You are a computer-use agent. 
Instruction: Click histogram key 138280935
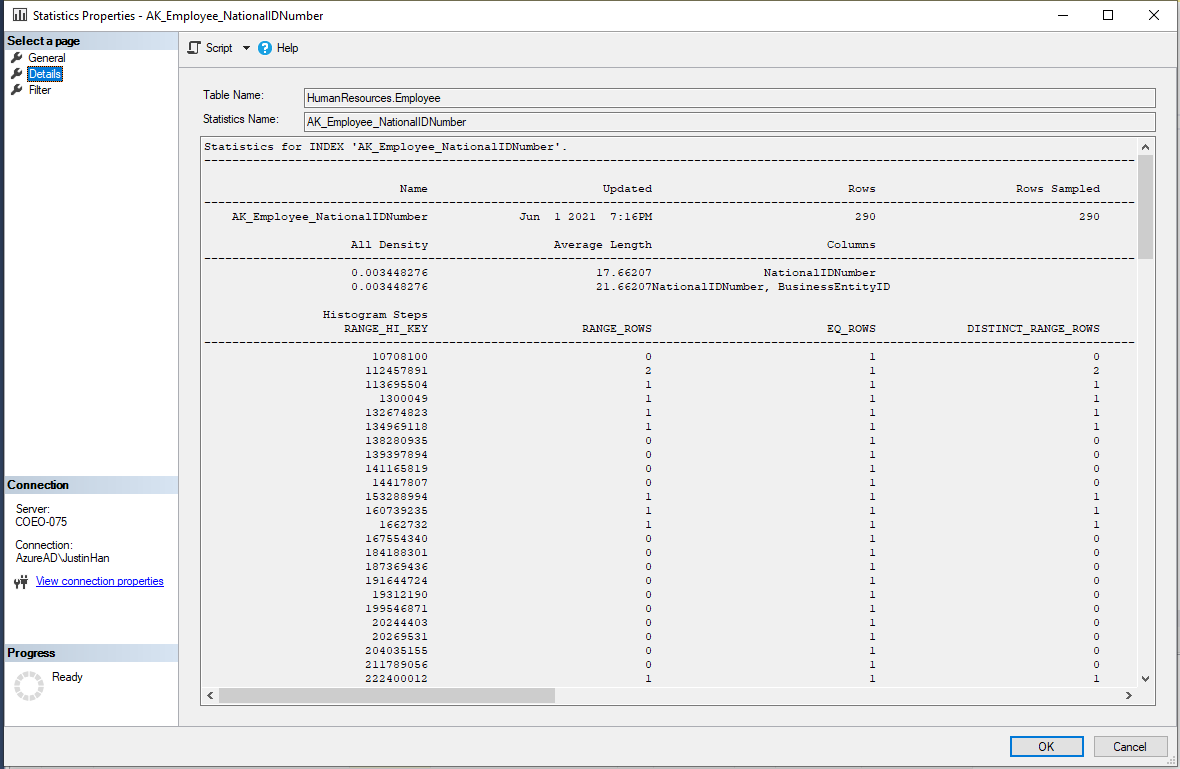(396, 441)
